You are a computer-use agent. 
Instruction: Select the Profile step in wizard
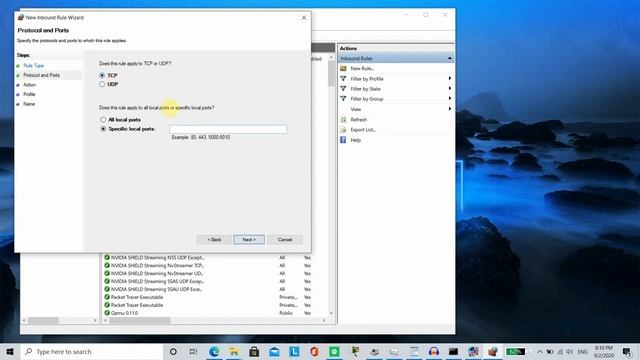(29, 94)
